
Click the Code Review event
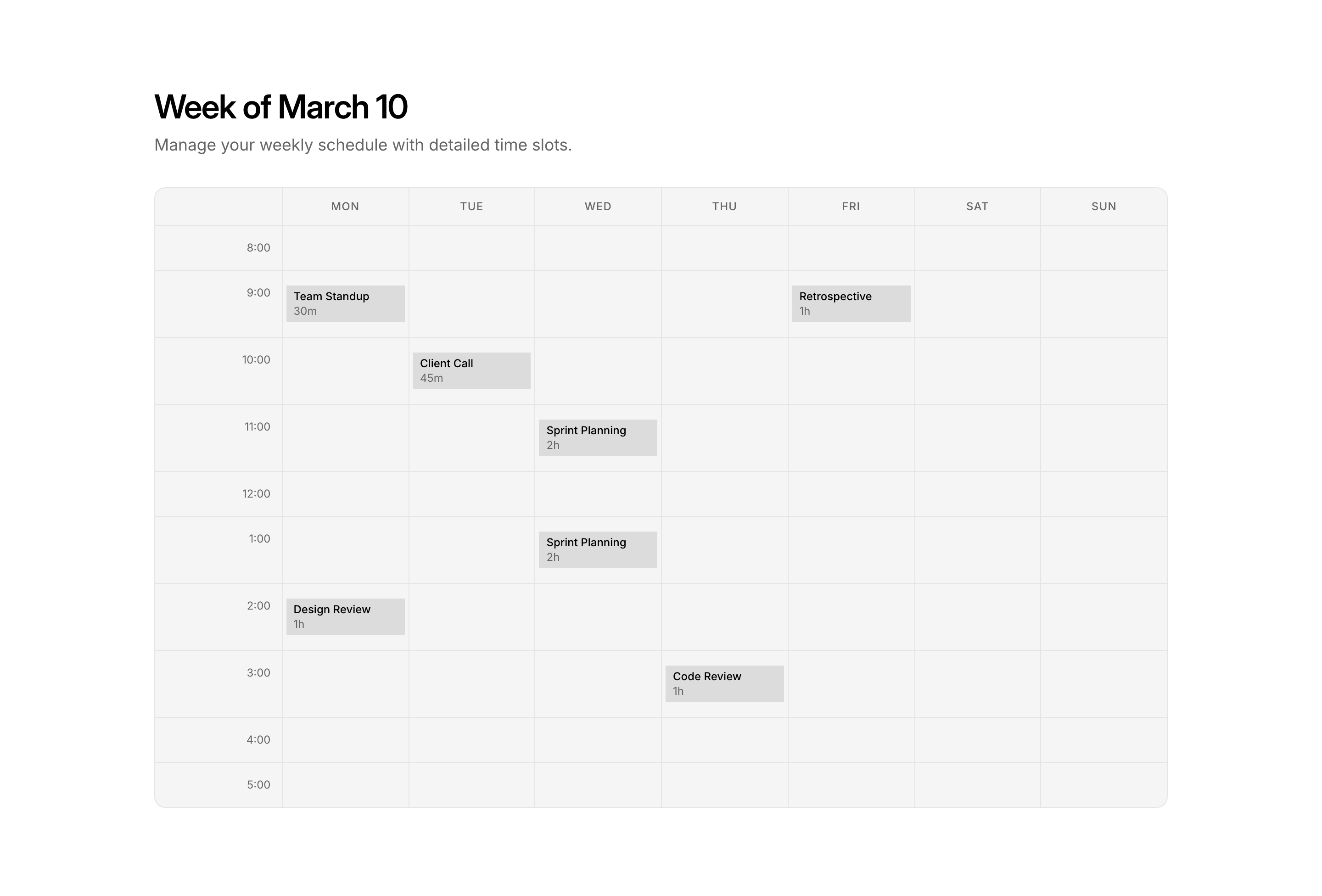point(724,684)
